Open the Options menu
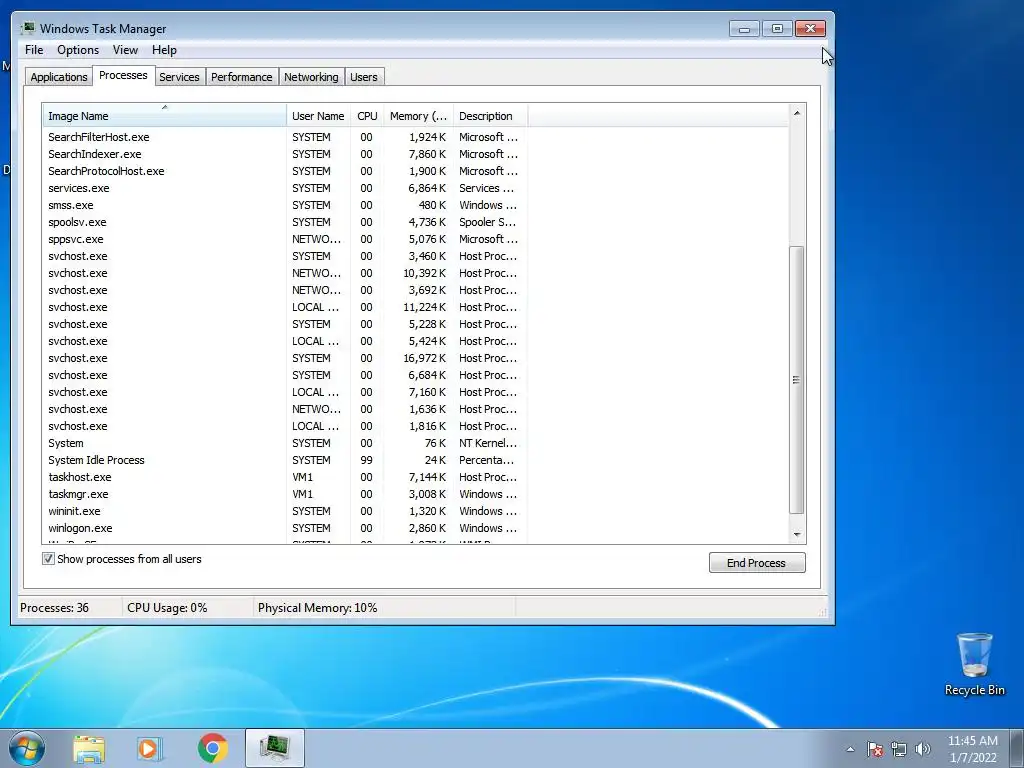This screenshot has height=768, width=1024. point(78,50)
